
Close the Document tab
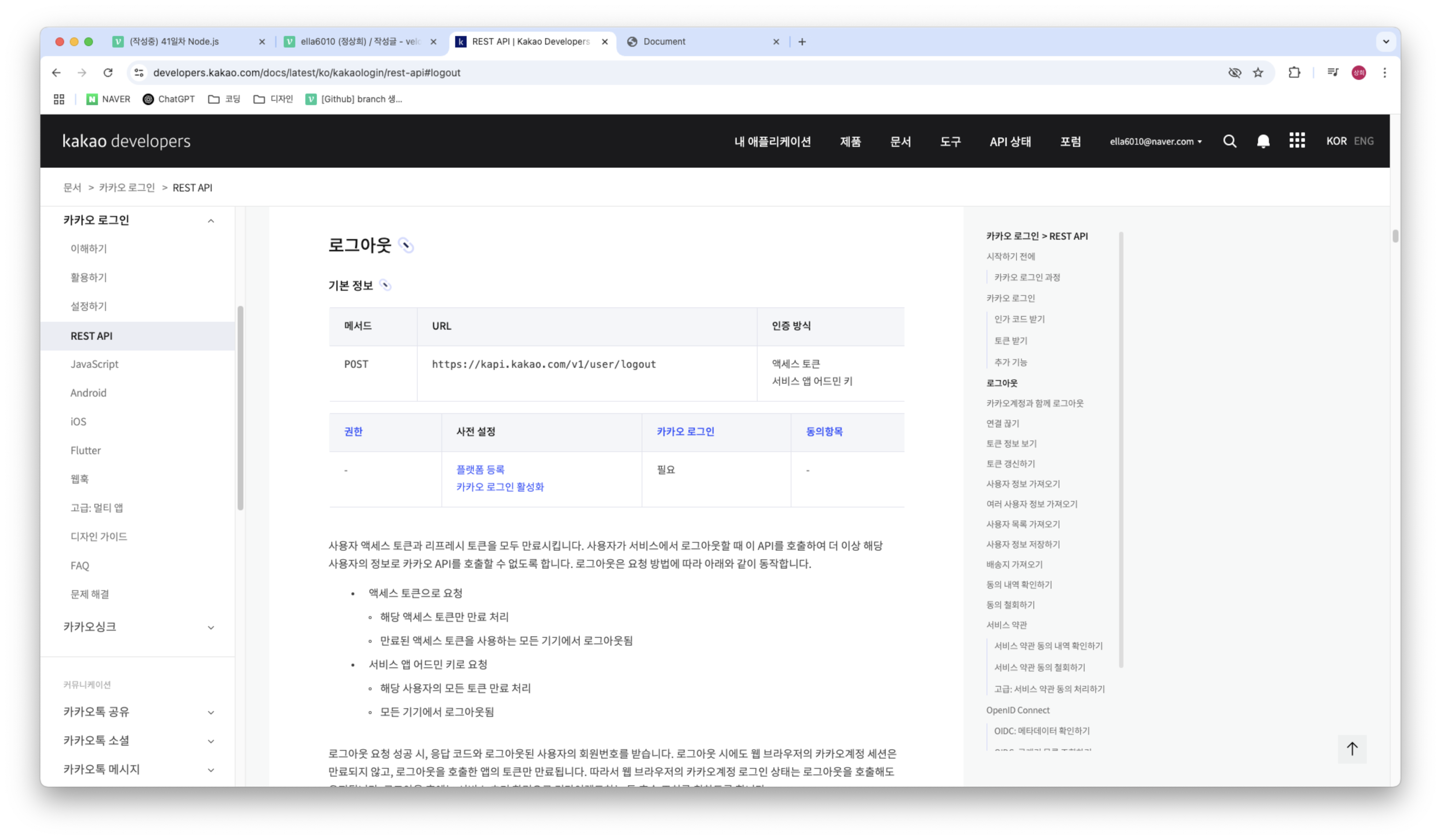click(x=776, y=42)
